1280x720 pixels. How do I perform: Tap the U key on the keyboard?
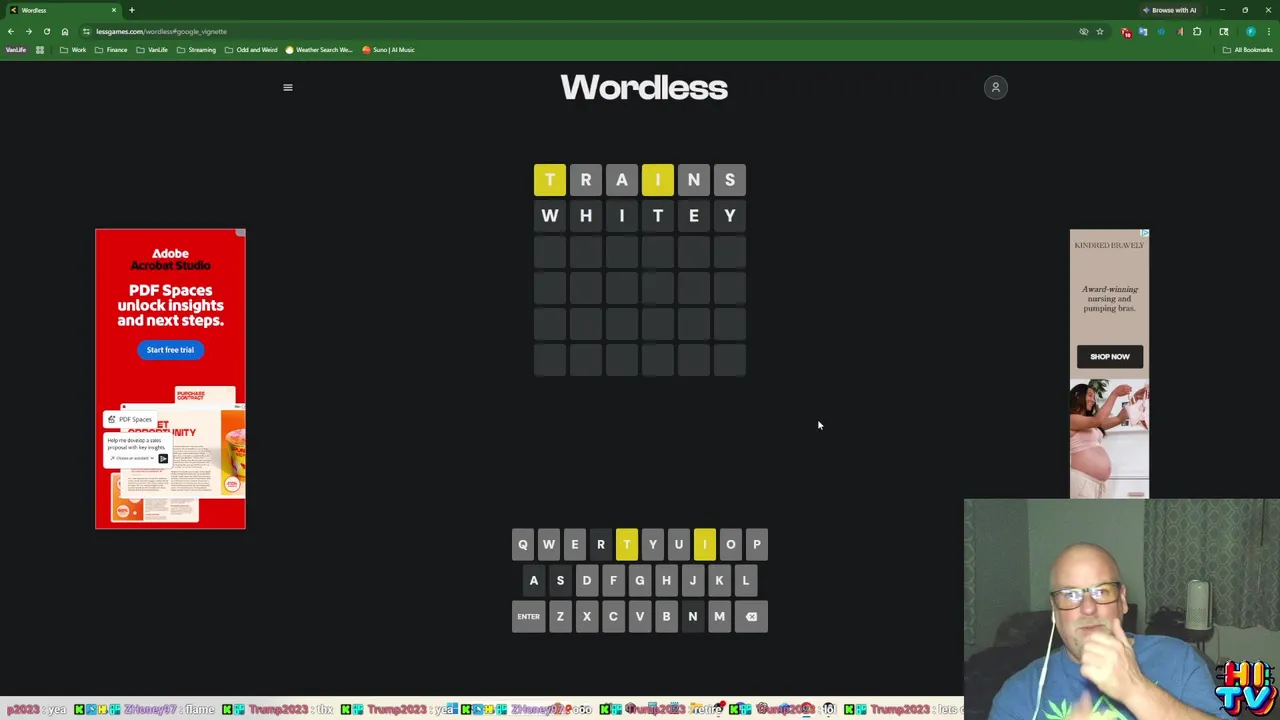678,544
